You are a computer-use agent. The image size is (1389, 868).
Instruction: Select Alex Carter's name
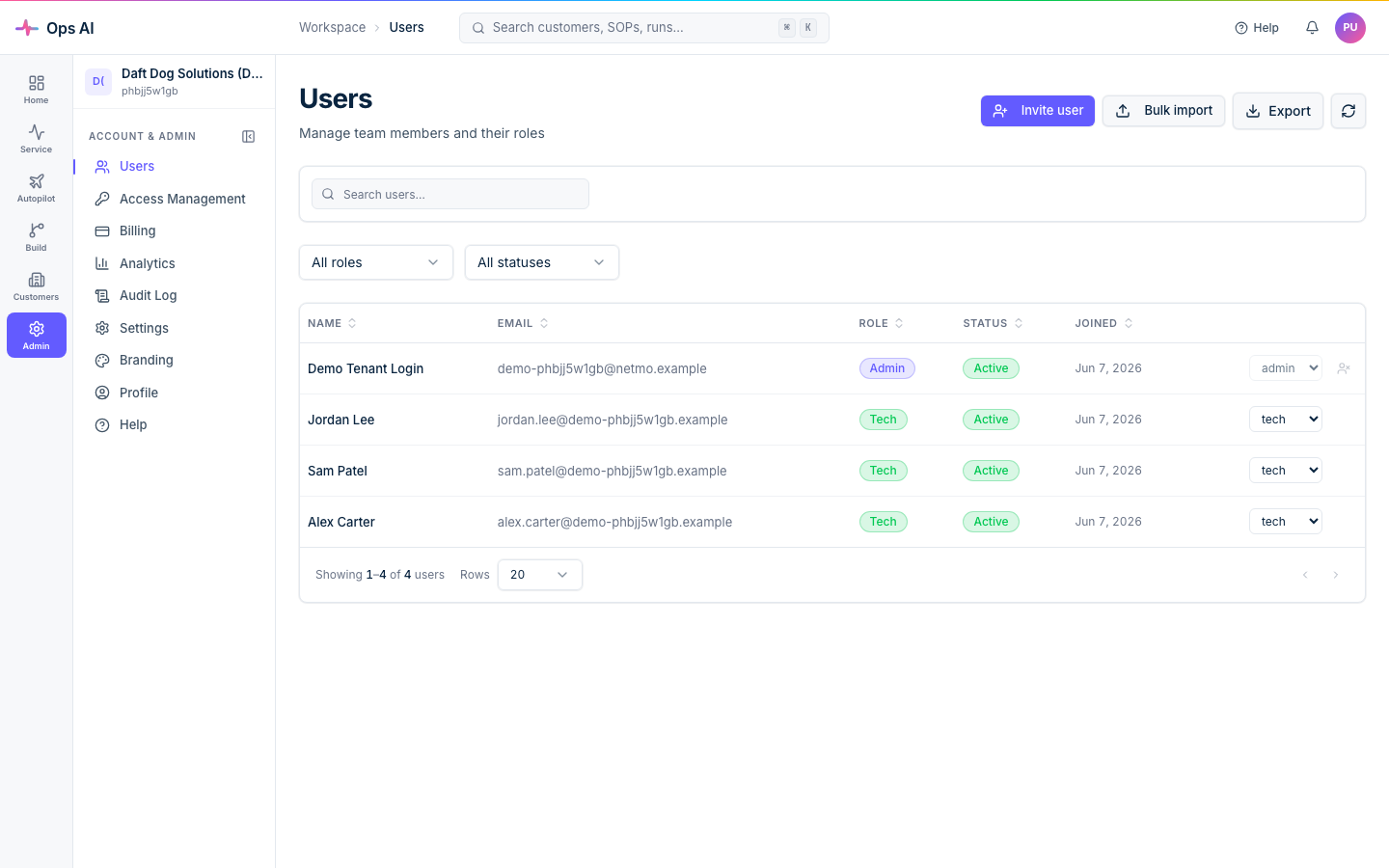(x=341, y=522)
